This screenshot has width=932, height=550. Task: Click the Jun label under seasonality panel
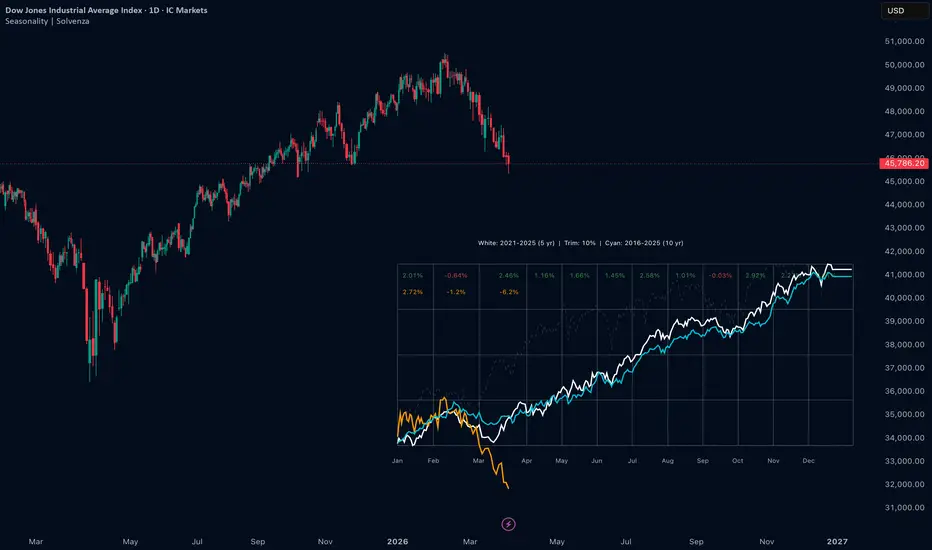click(x=597, y=460)
